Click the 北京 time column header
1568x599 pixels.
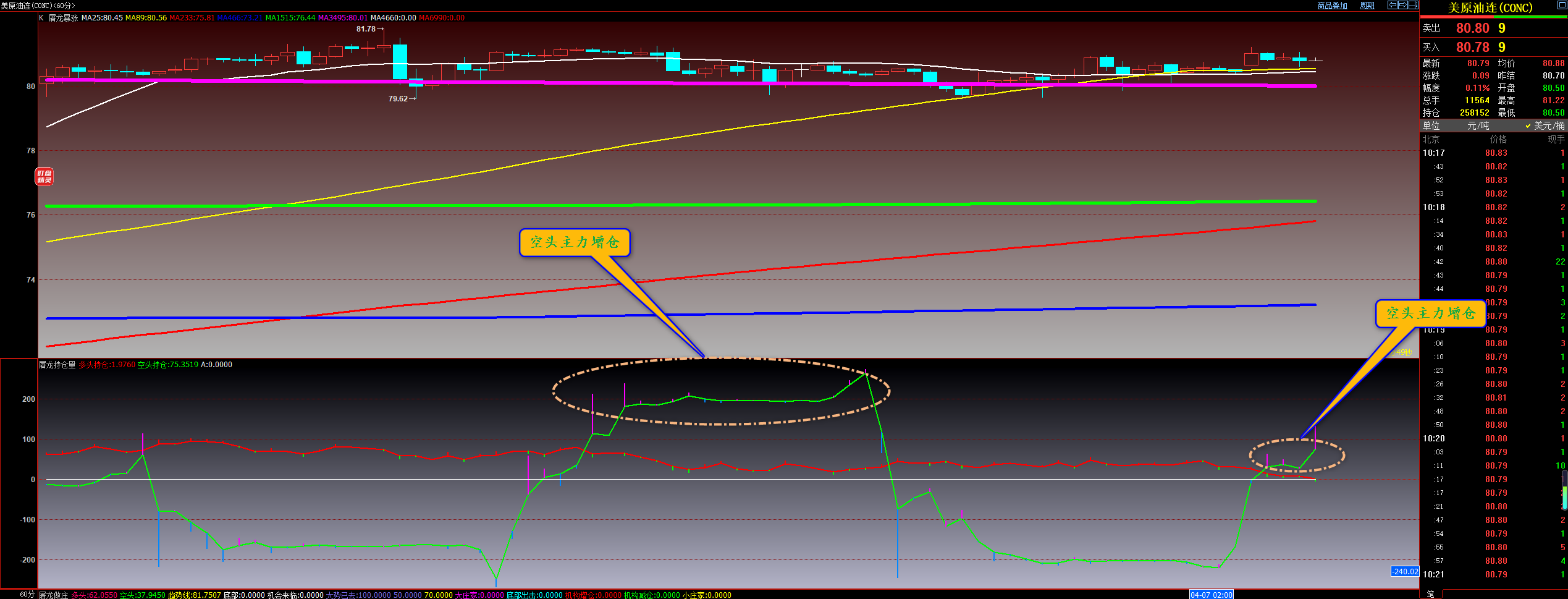click(x=1431, y=139)
